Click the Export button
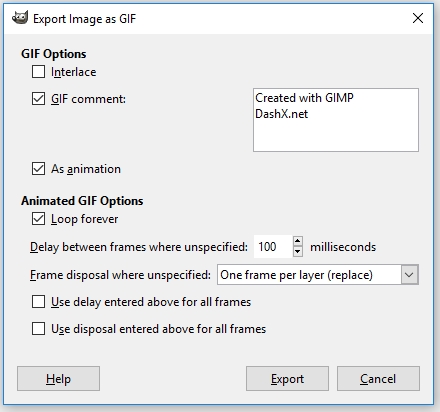This screenshot has width=440, height=412. point(287,379)
